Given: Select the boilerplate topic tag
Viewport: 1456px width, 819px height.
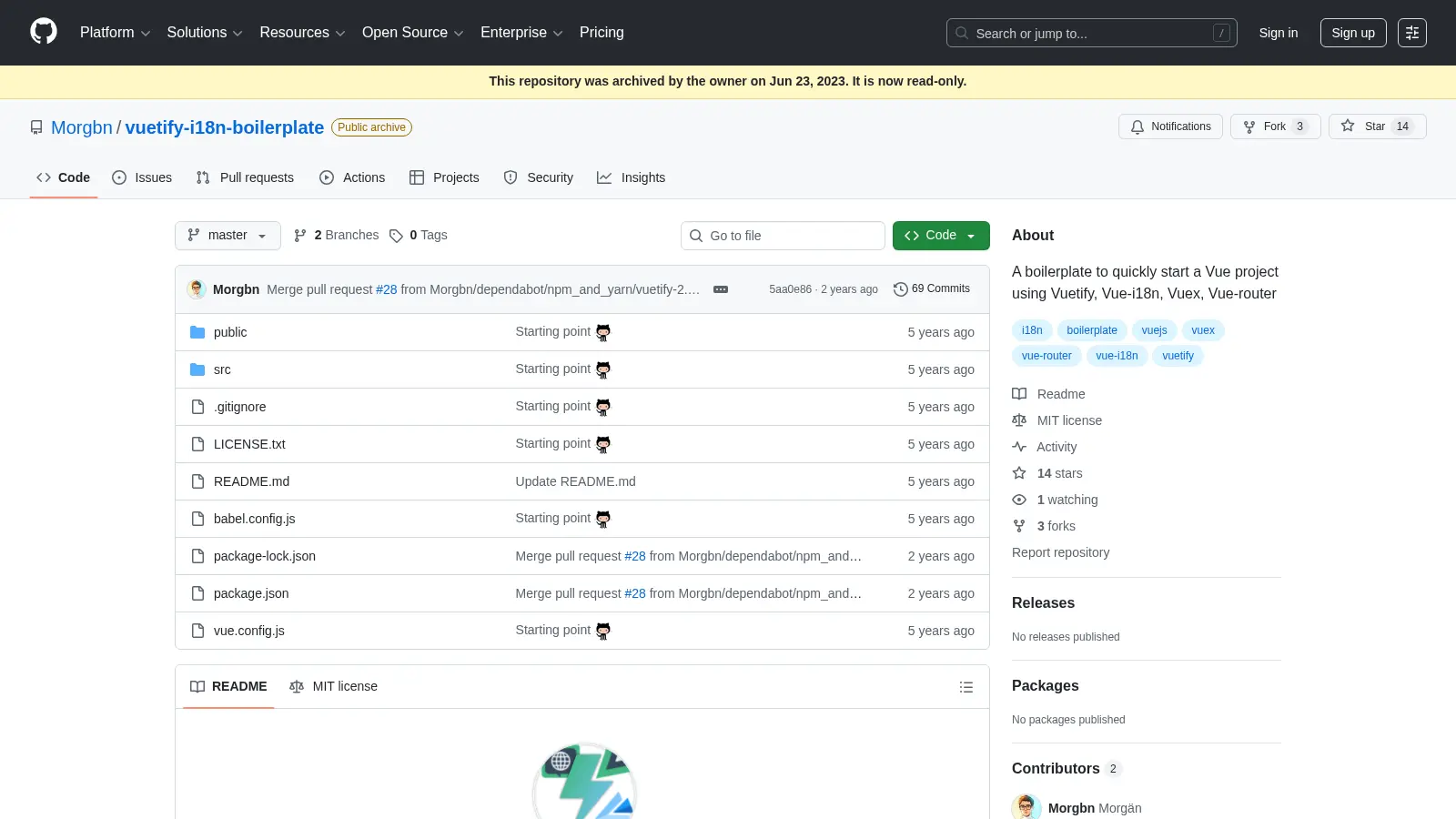Looking at the screenshot, I should (x=1092, y=330).
